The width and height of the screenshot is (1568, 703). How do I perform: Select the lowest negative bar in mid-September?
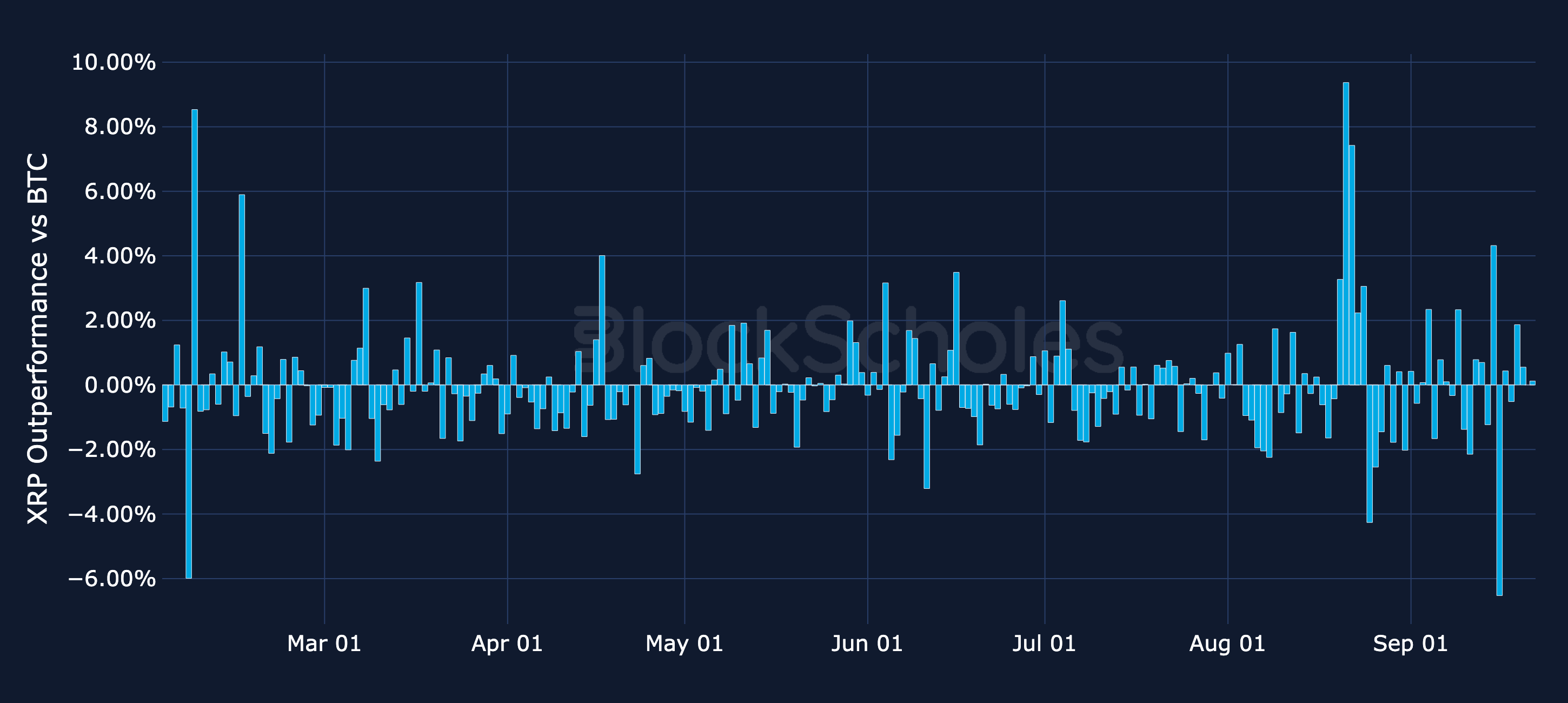click(1499, 490)
